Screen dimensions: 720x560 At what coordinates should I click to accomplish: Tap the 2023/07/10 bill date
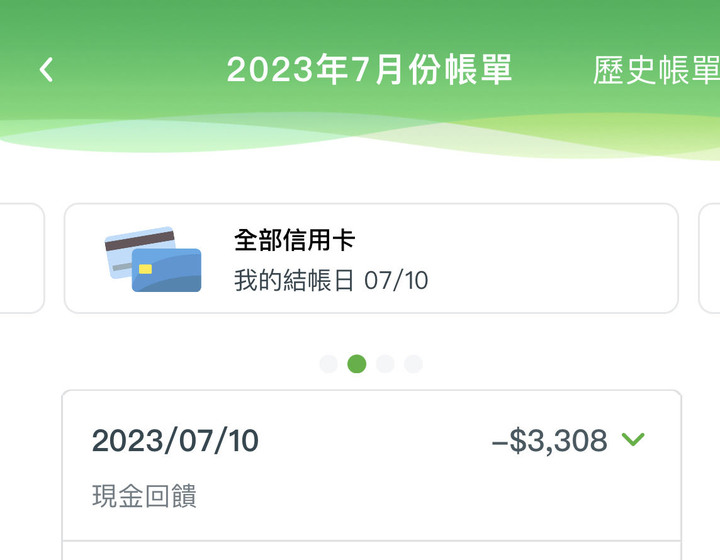pos(175,441)
